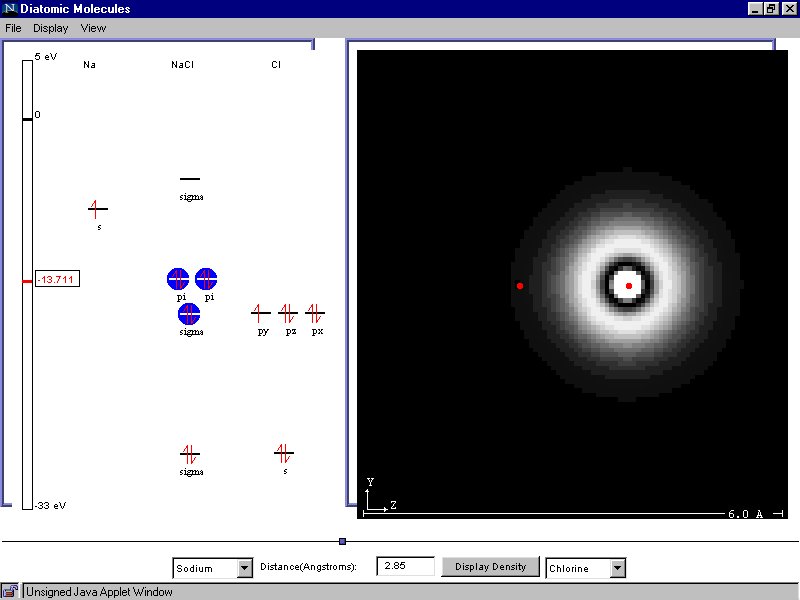The image size is (800, 600).
Task: Select the Na s orbital level
Action: pyautogui.click(x=97, y=209)
